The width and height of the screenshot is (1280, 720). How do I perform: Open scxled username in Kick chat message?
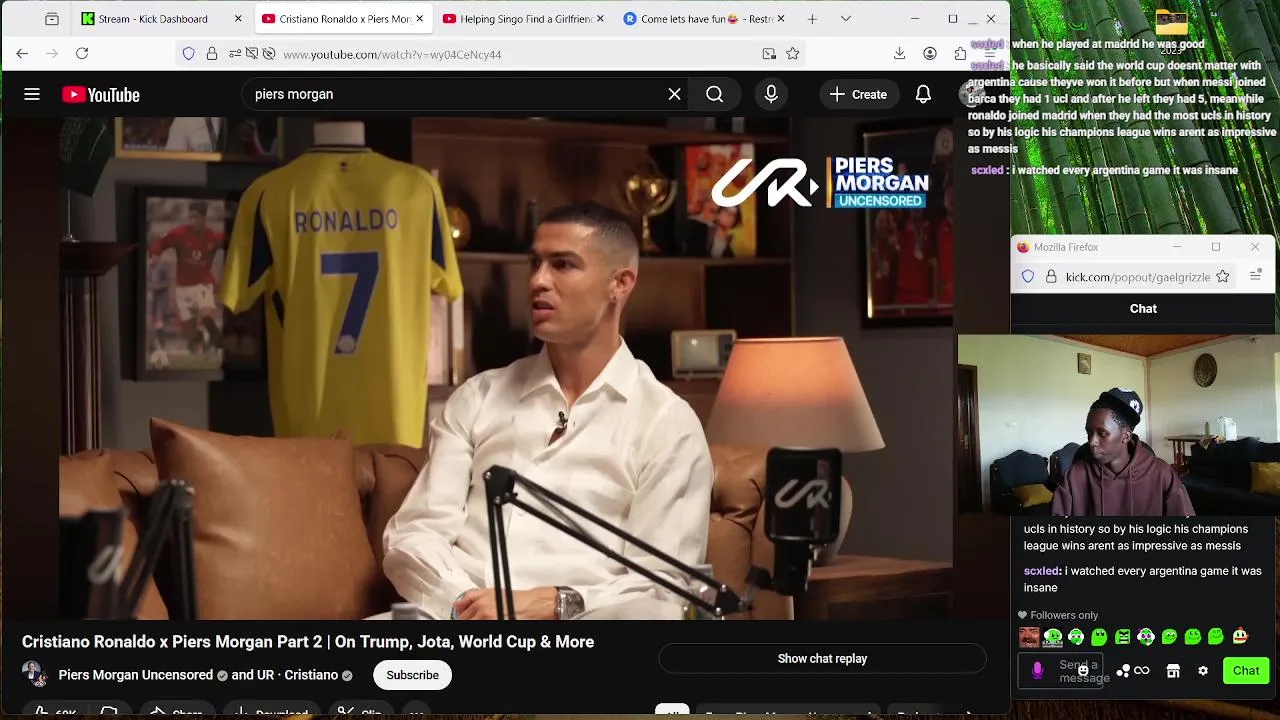click(1041, 571)
